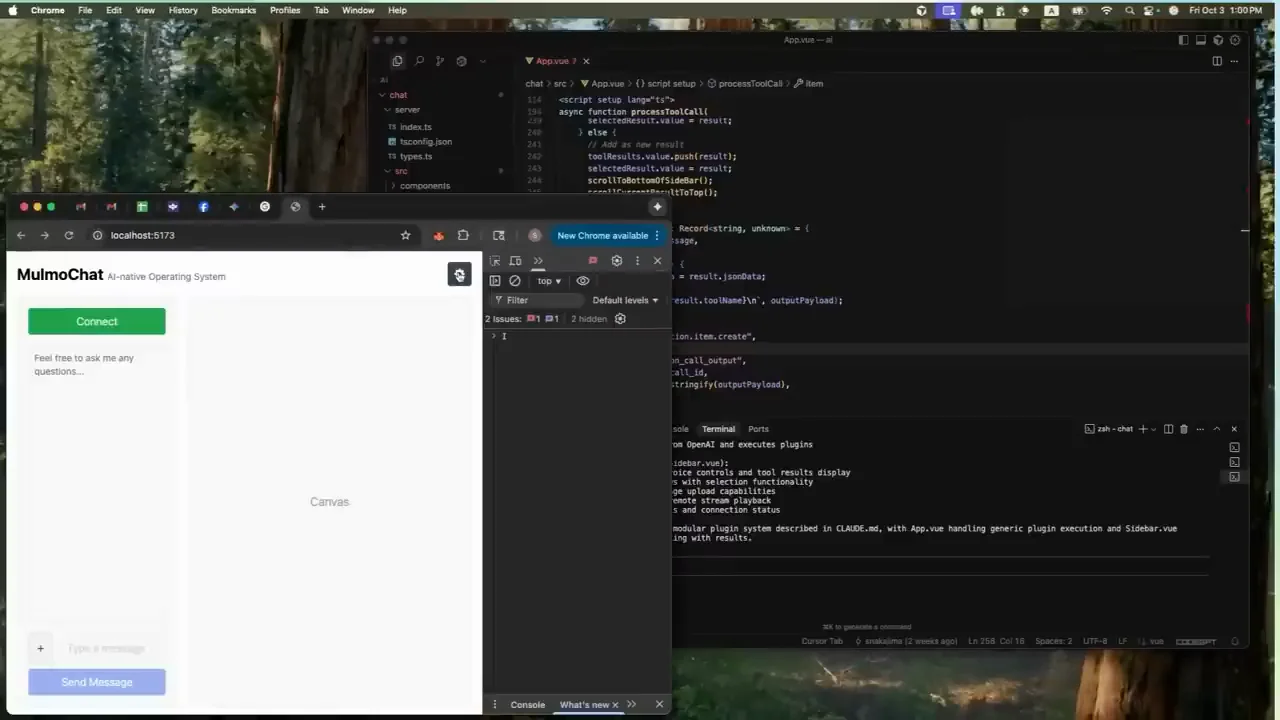Click the green Connect button
The image size is (1280, 720).
pyautogui.click(x=97, y=321)
